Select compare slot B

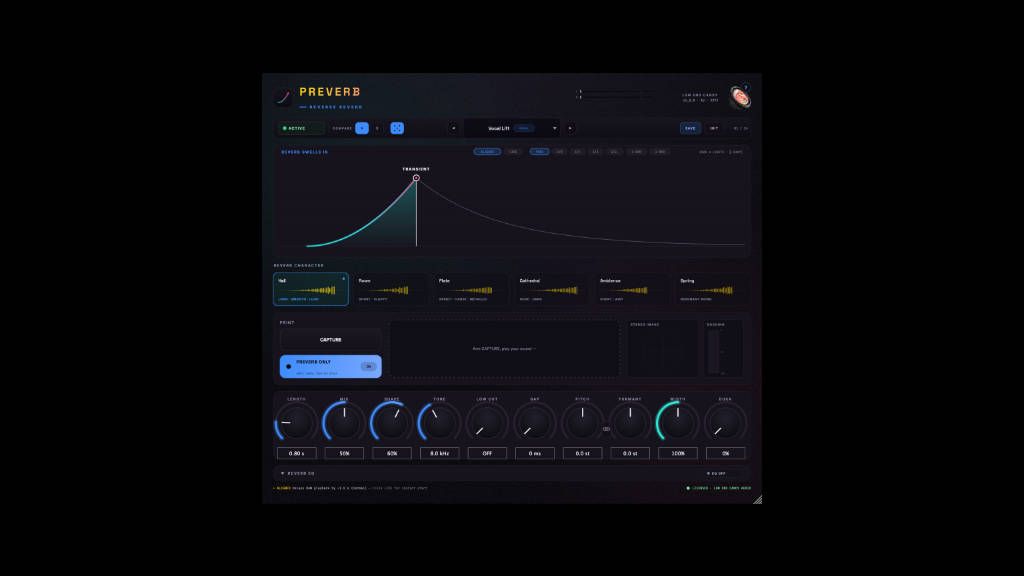[x=377, y=129]
